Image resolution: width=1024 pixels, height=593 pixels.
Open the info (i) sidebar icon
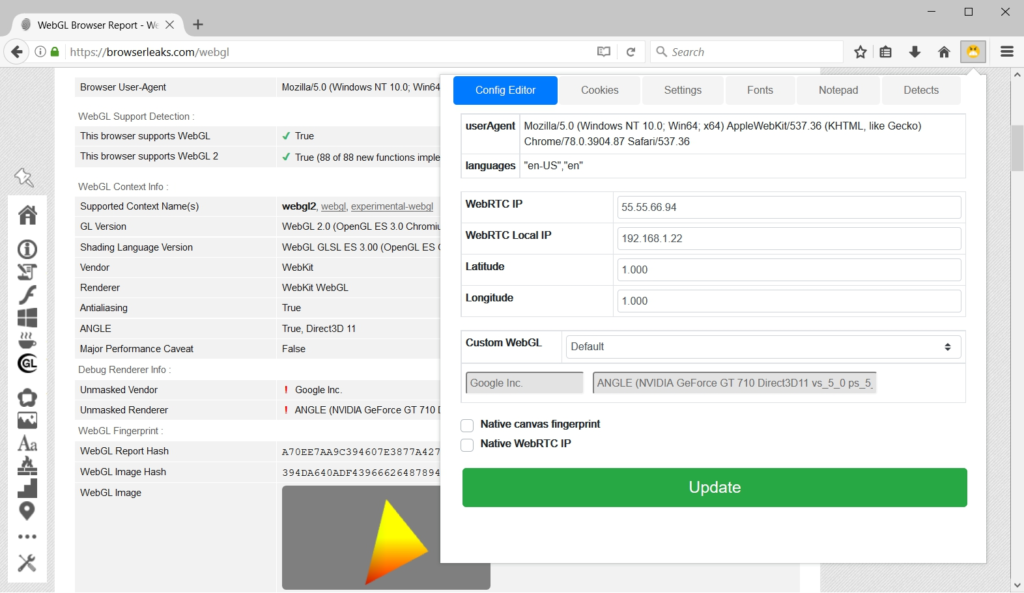tap(27, 249)
